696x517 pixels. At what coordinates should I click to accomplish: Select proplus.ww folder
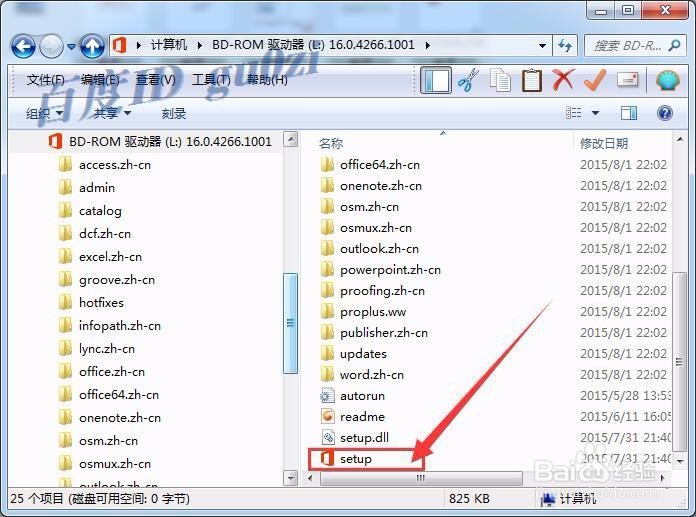point(364,312)
